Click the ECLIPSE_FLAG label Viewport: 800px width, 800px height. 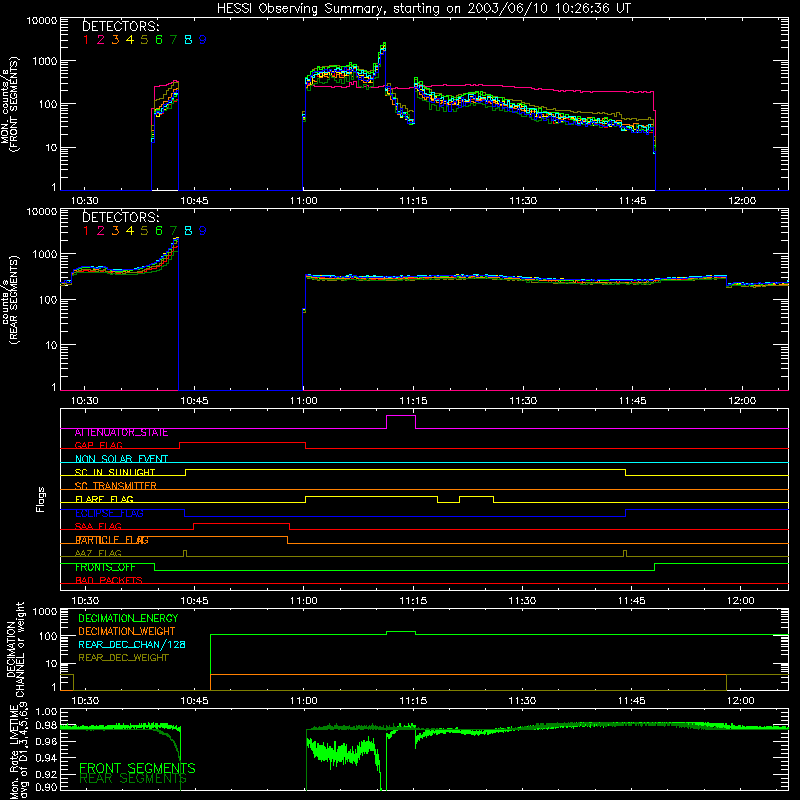[x=109, y=513]
